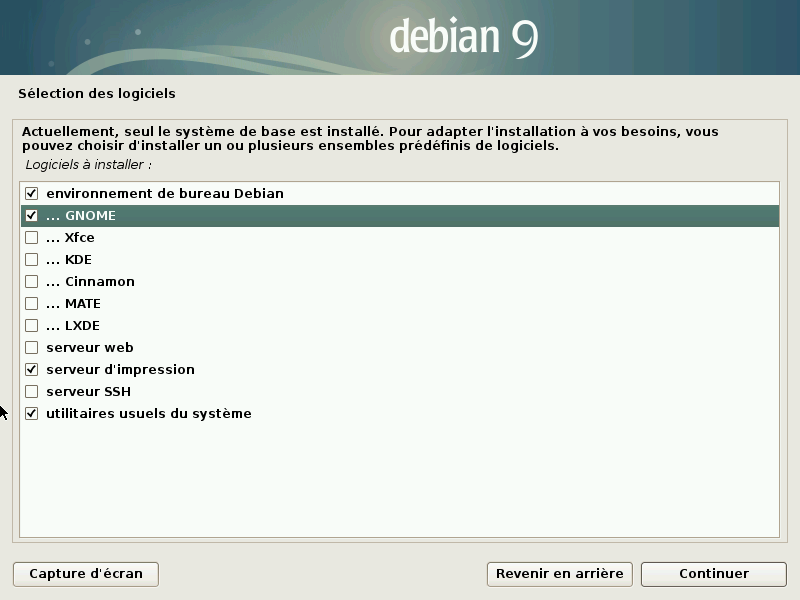Enable the Xfce desktop checkbox
This screenshot has width=800, height=600.
31,237
